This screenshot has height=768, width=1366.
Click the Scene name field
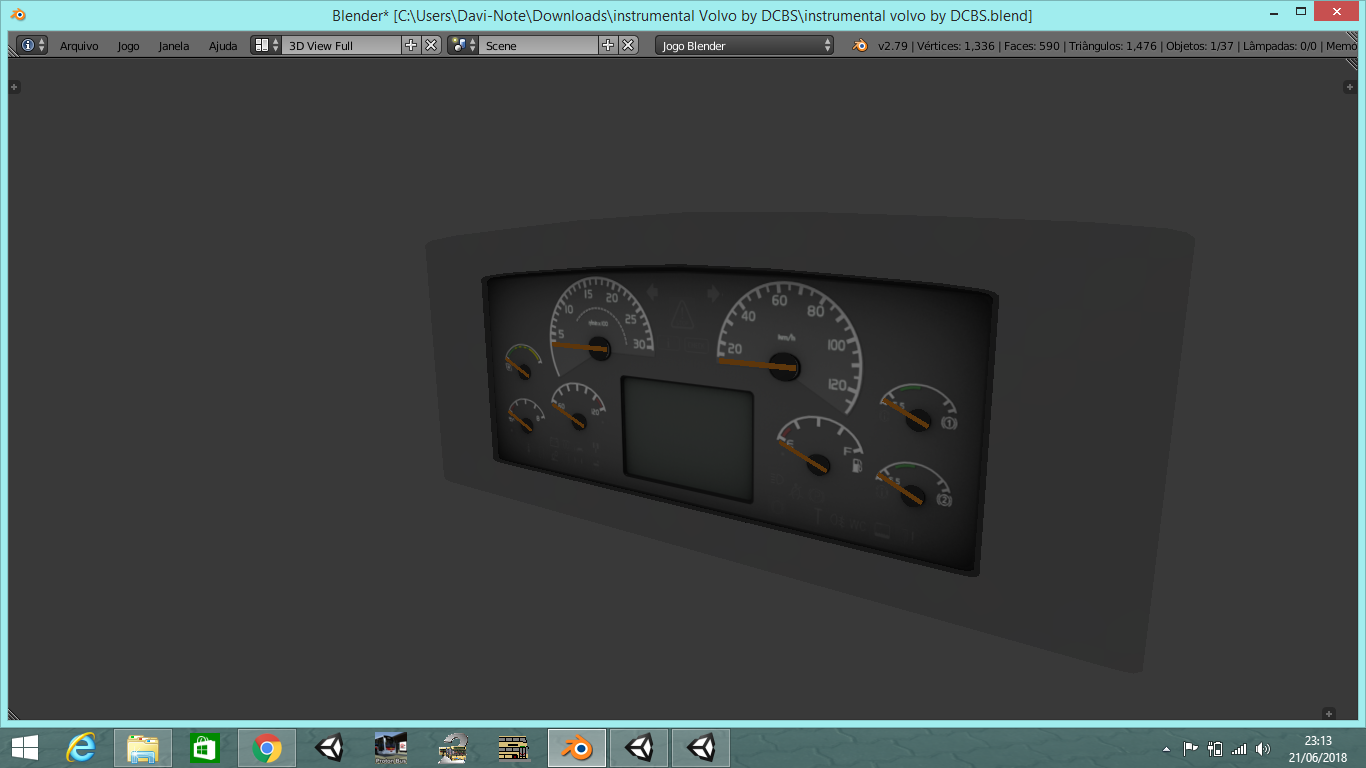539,45
